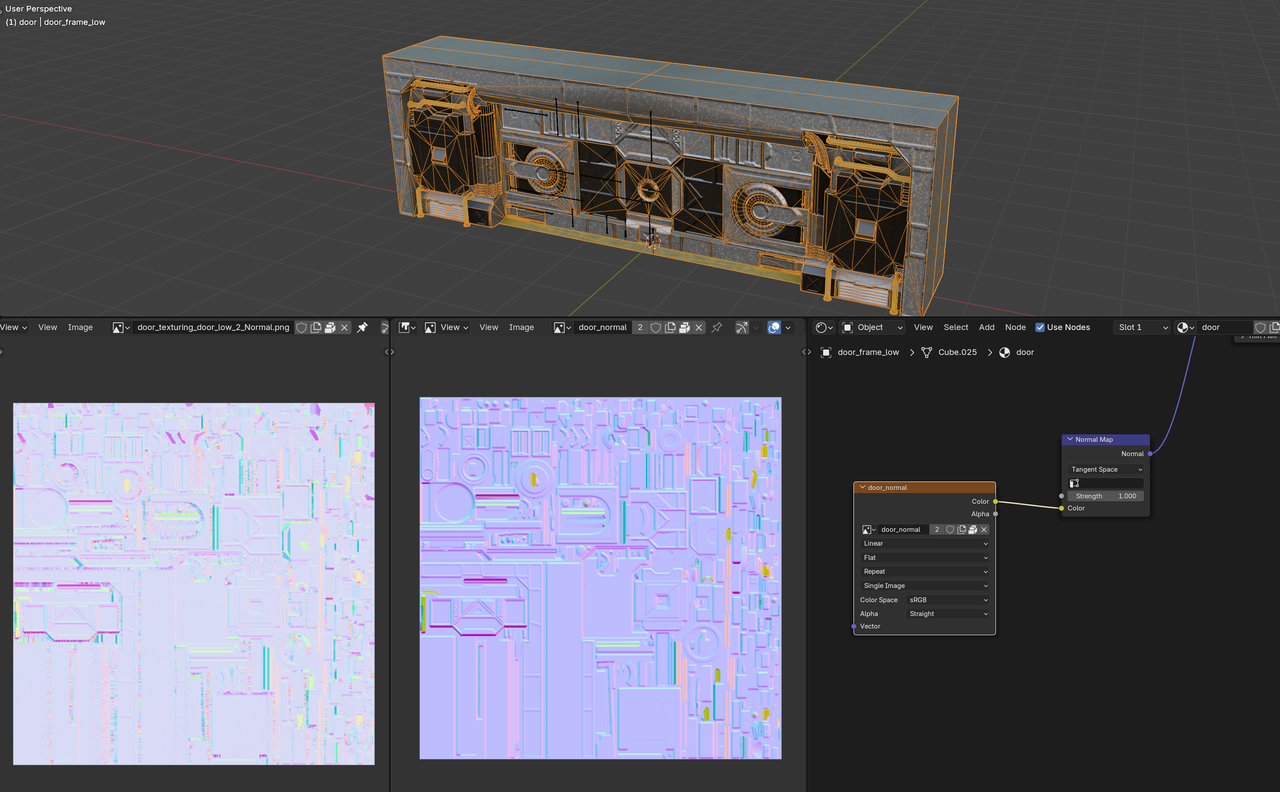Toggle the Use Nodes checkbox
This screenshot has height=792, width=1280.
(1040, 327)
